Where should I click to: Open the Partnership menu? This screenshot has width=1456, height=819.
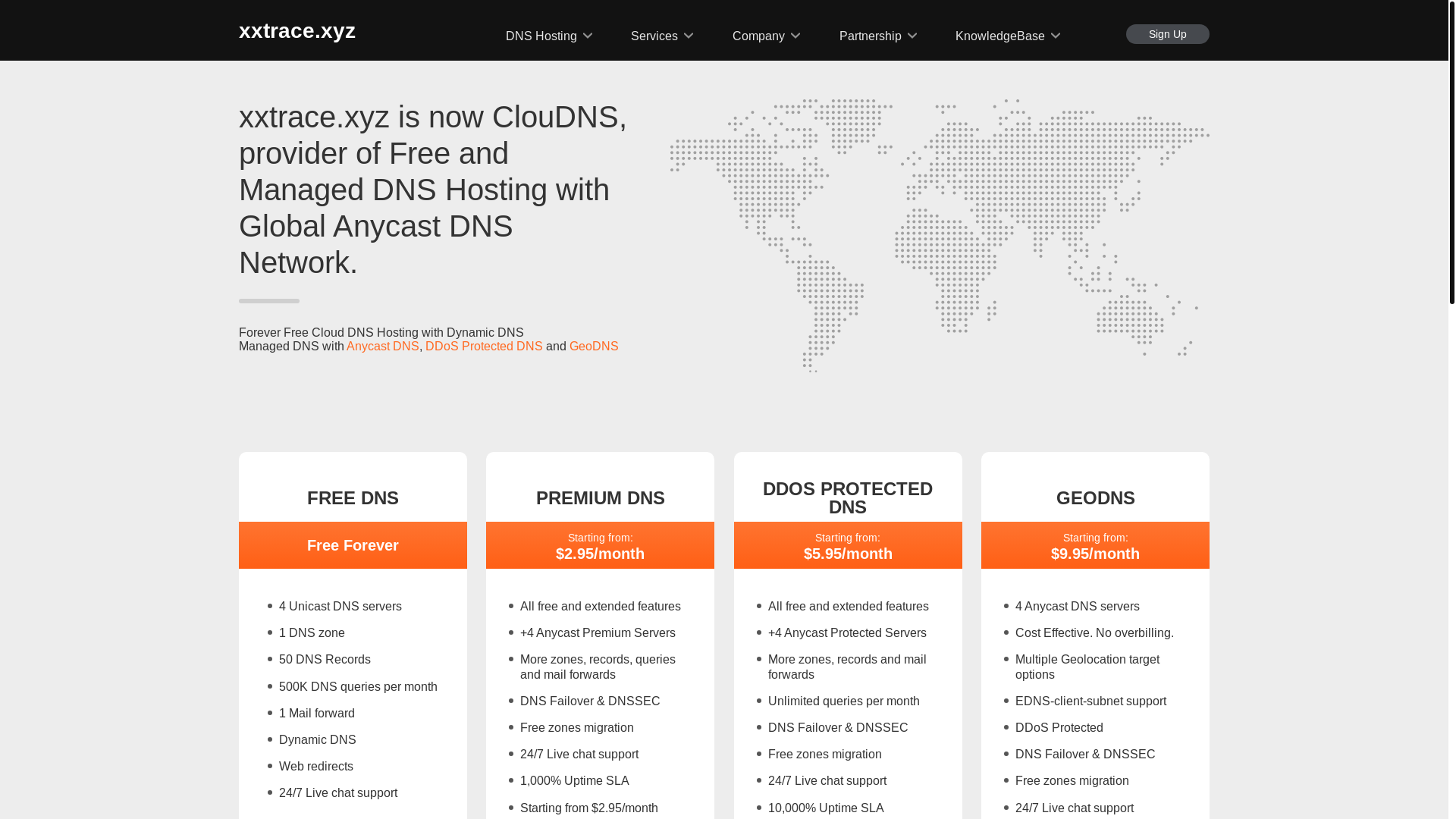(870, 36)
